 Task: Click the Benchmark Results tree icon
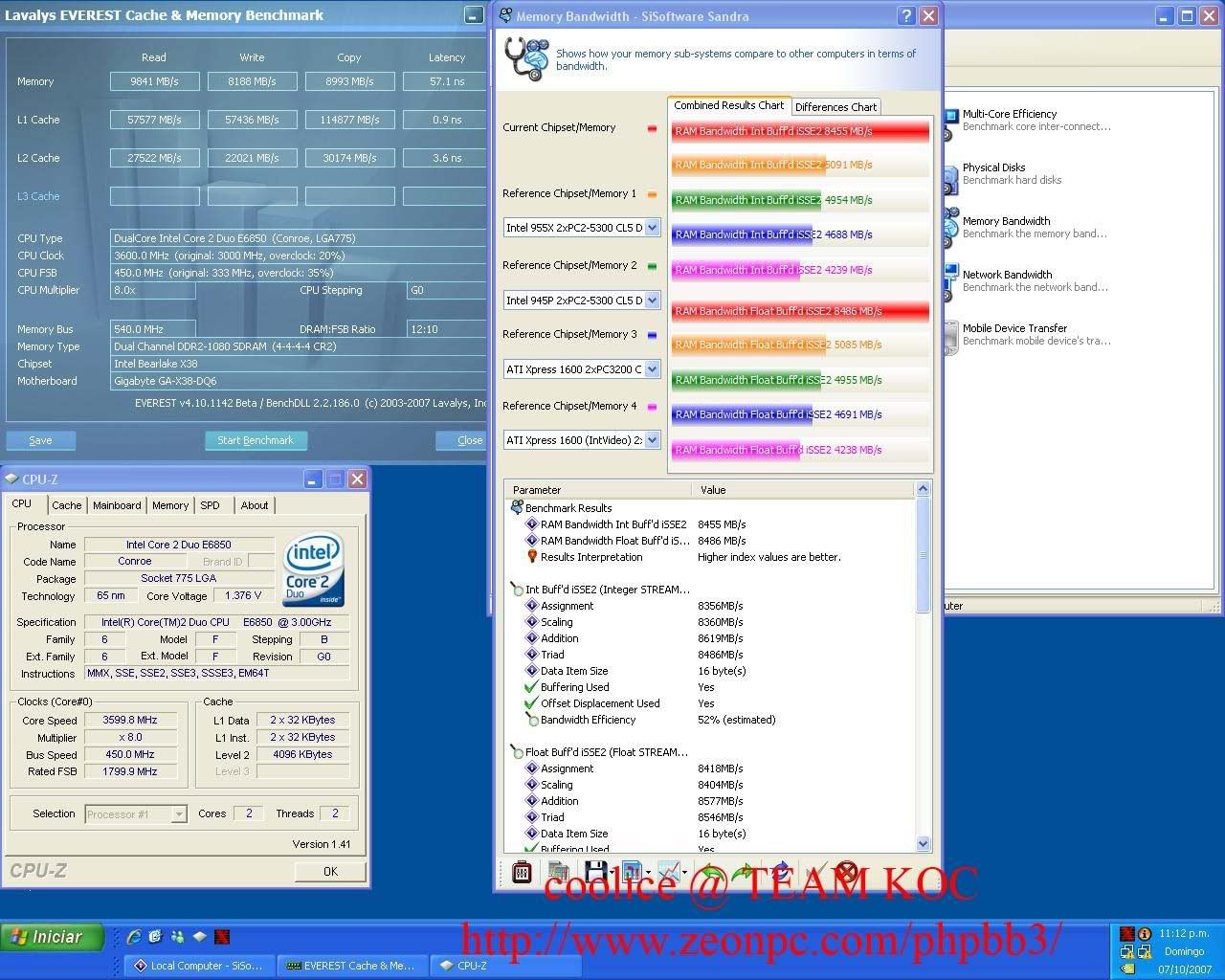coord(517,508)
